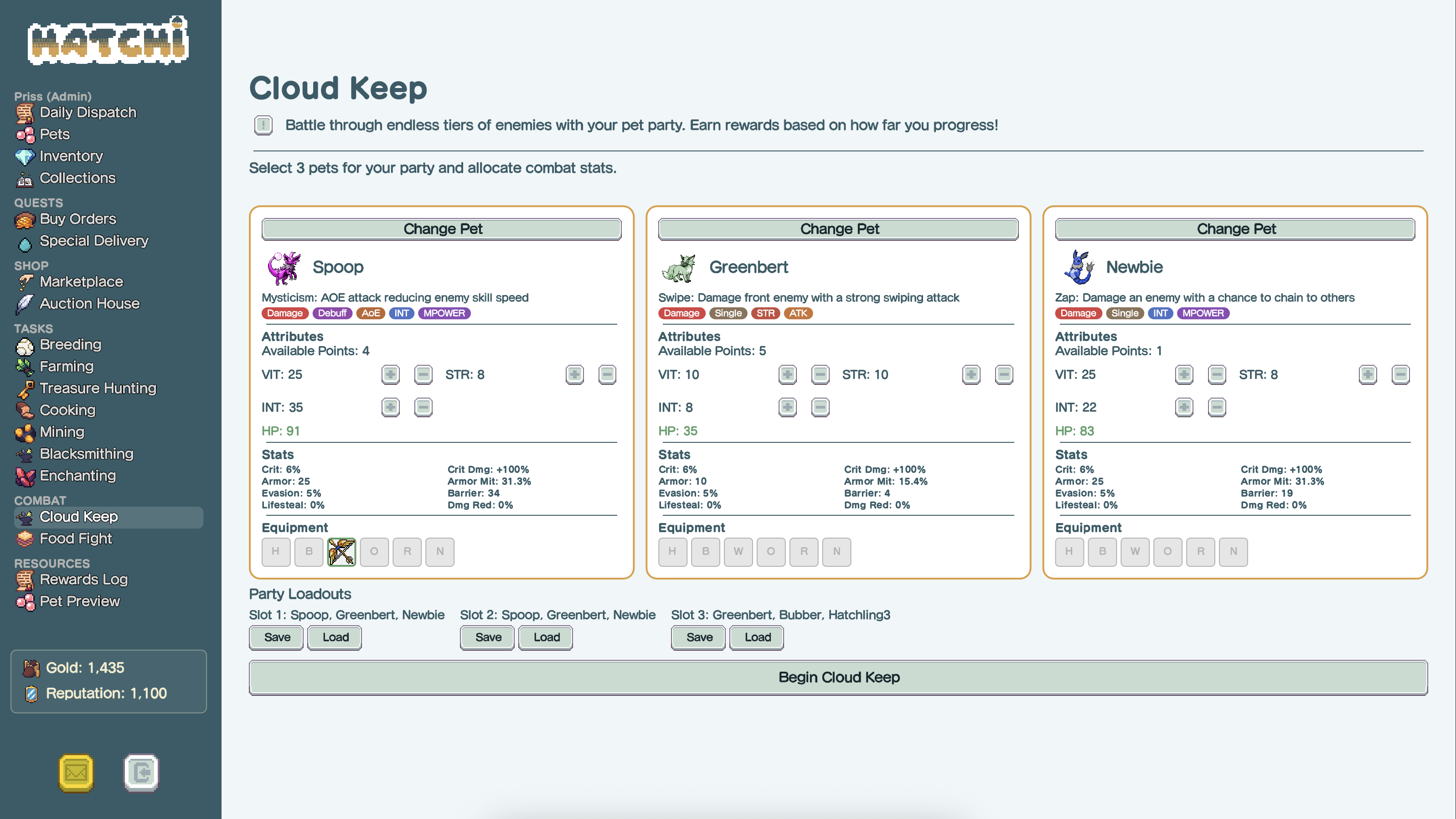1456x819 pixels.
Task: Decrease Spoop's INT with the minus button
Action: [x=423, y=407]
